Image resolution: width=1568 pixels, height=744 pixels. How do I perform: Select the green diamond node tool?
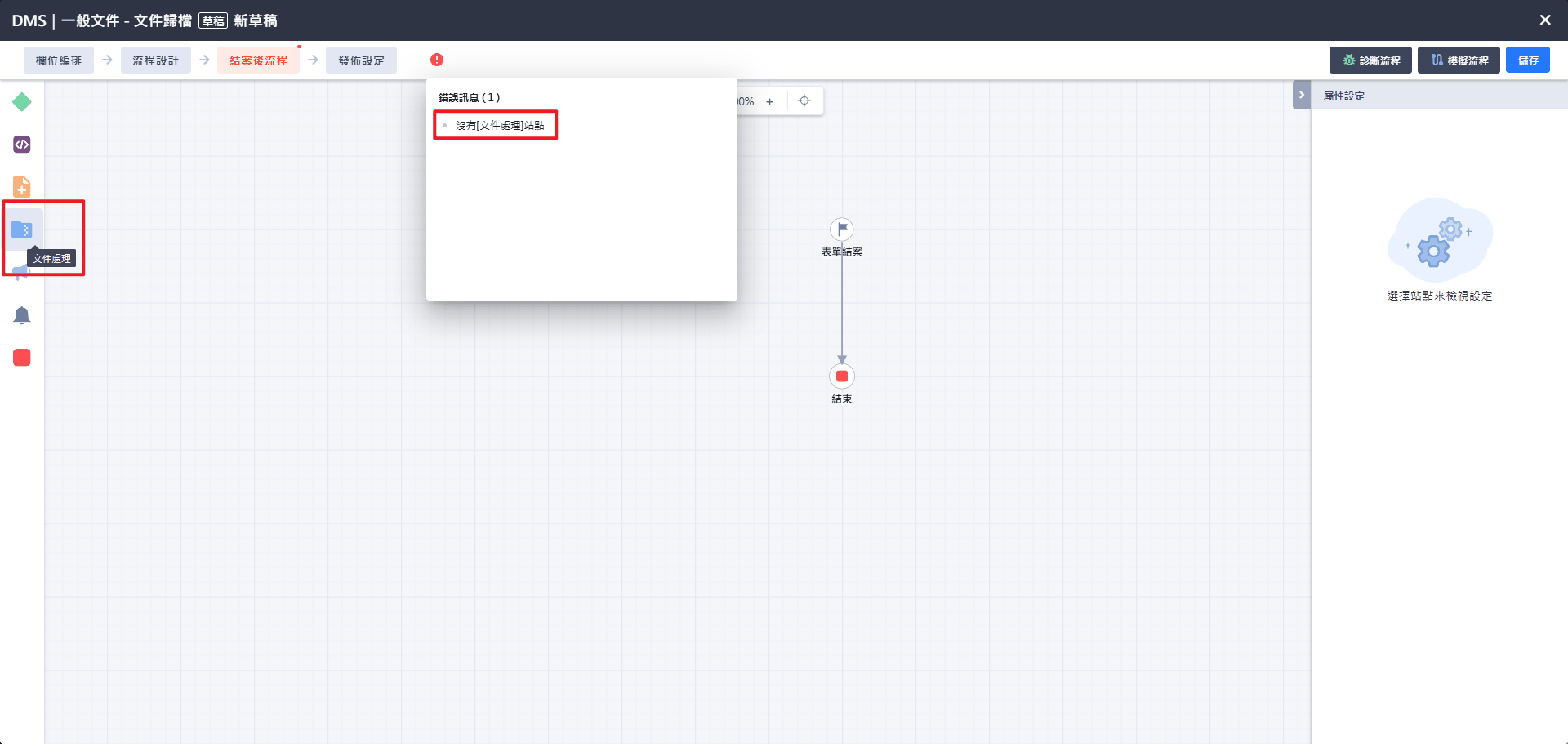[x=22, y=102]
